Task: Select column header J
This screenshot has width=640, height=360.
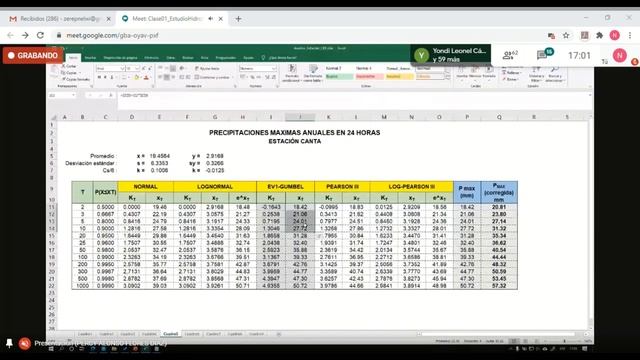Action: pos(300,117)
